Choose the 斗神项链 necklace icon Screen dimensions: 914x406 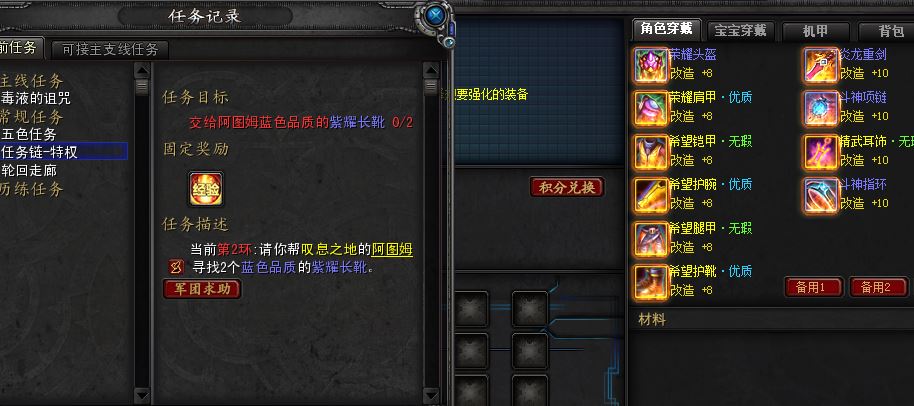pyautogui.click(x=821, y=108)
